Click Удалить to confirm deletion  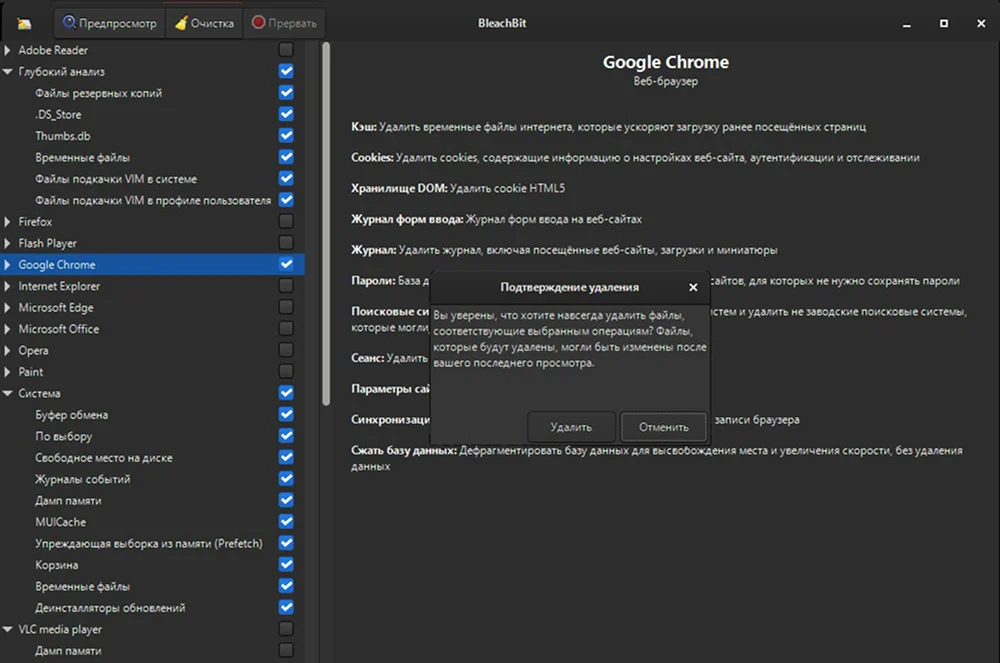point(571,427)
